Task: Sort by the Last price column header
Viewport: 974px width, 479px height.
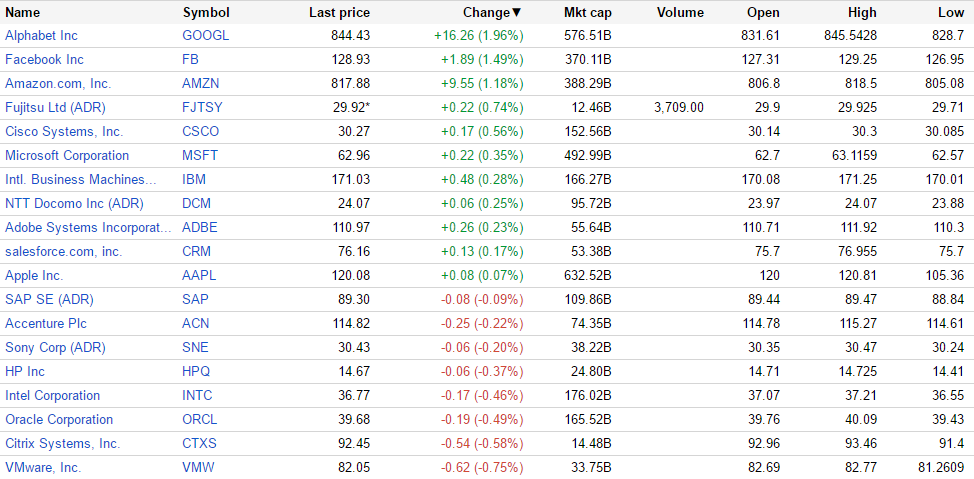Action: pos(339,13)
